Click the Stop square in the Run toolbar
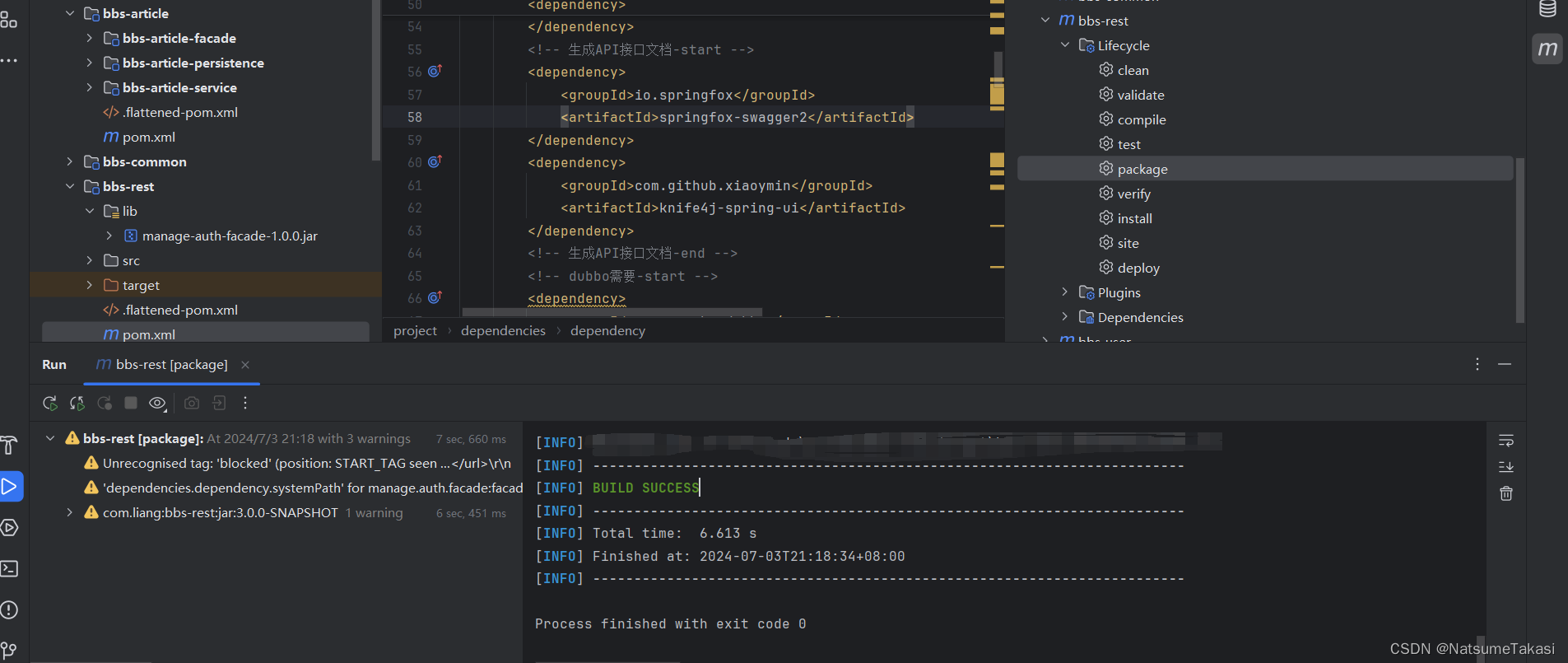1568x663 pixels. pos(131,403)
